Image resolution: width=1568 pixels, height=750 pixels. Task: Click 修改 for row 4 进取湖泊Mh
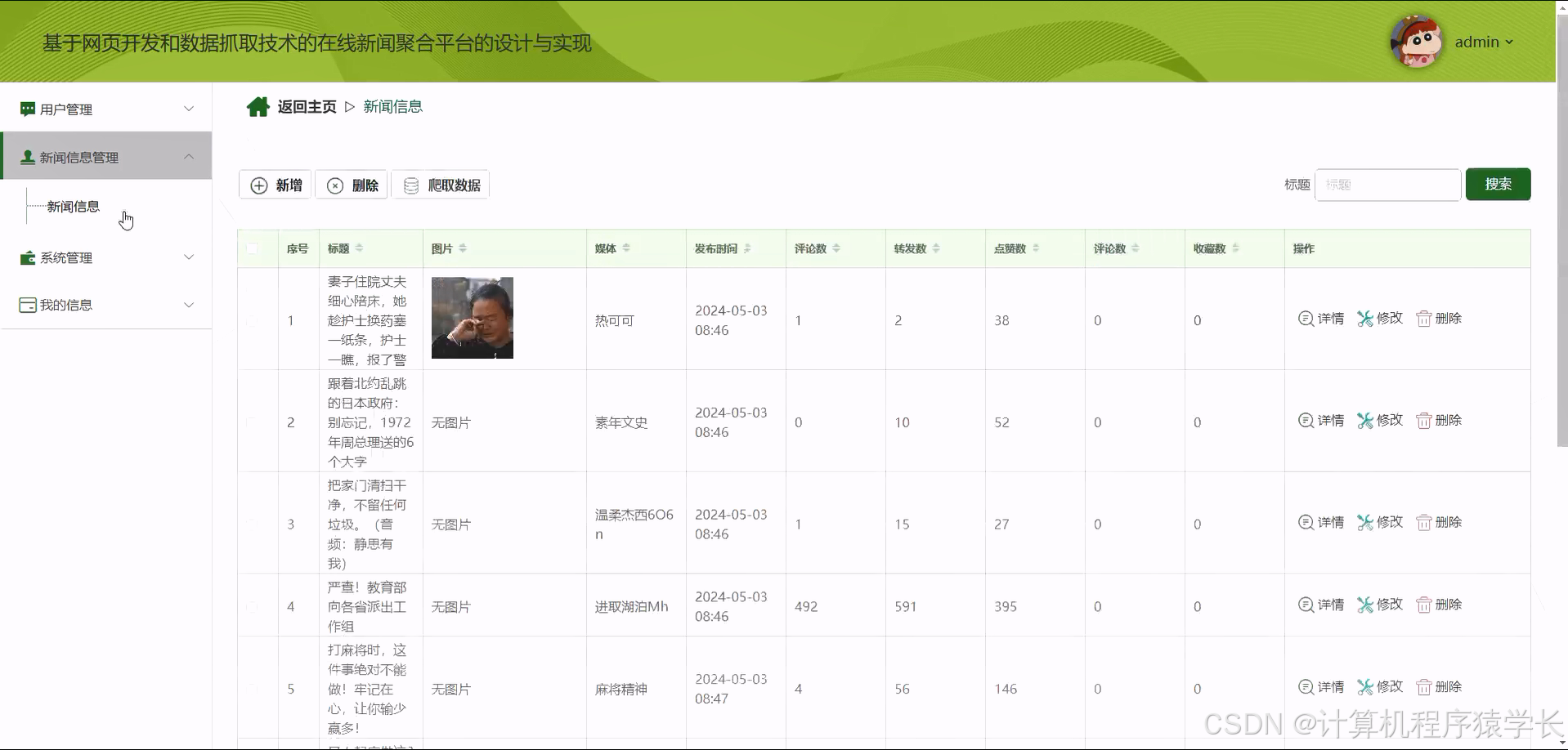1380,605
